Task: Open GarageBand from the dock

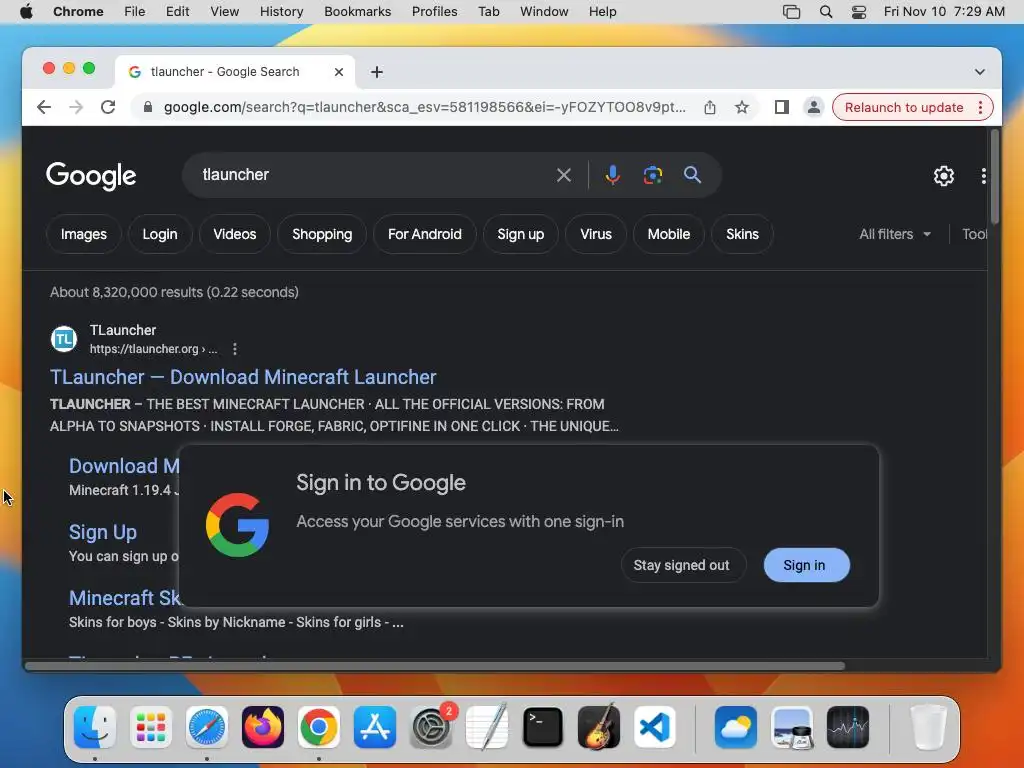Action: 599,727
